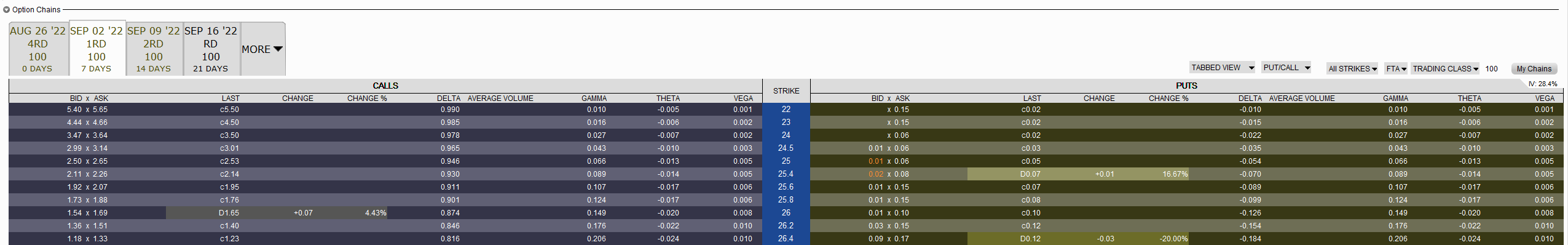
Task: Select strike 26.2 in the strike column
Action: tap(786, 226)
